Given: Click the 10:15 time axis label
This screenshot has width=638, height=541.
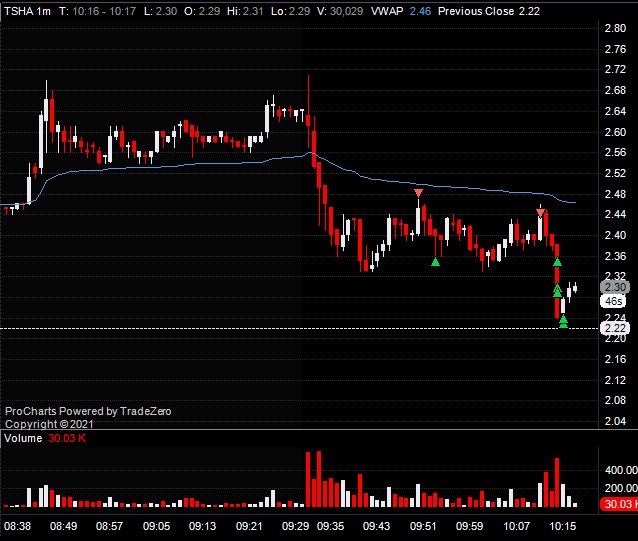Looking at the screenshot, I should point(563,526).
